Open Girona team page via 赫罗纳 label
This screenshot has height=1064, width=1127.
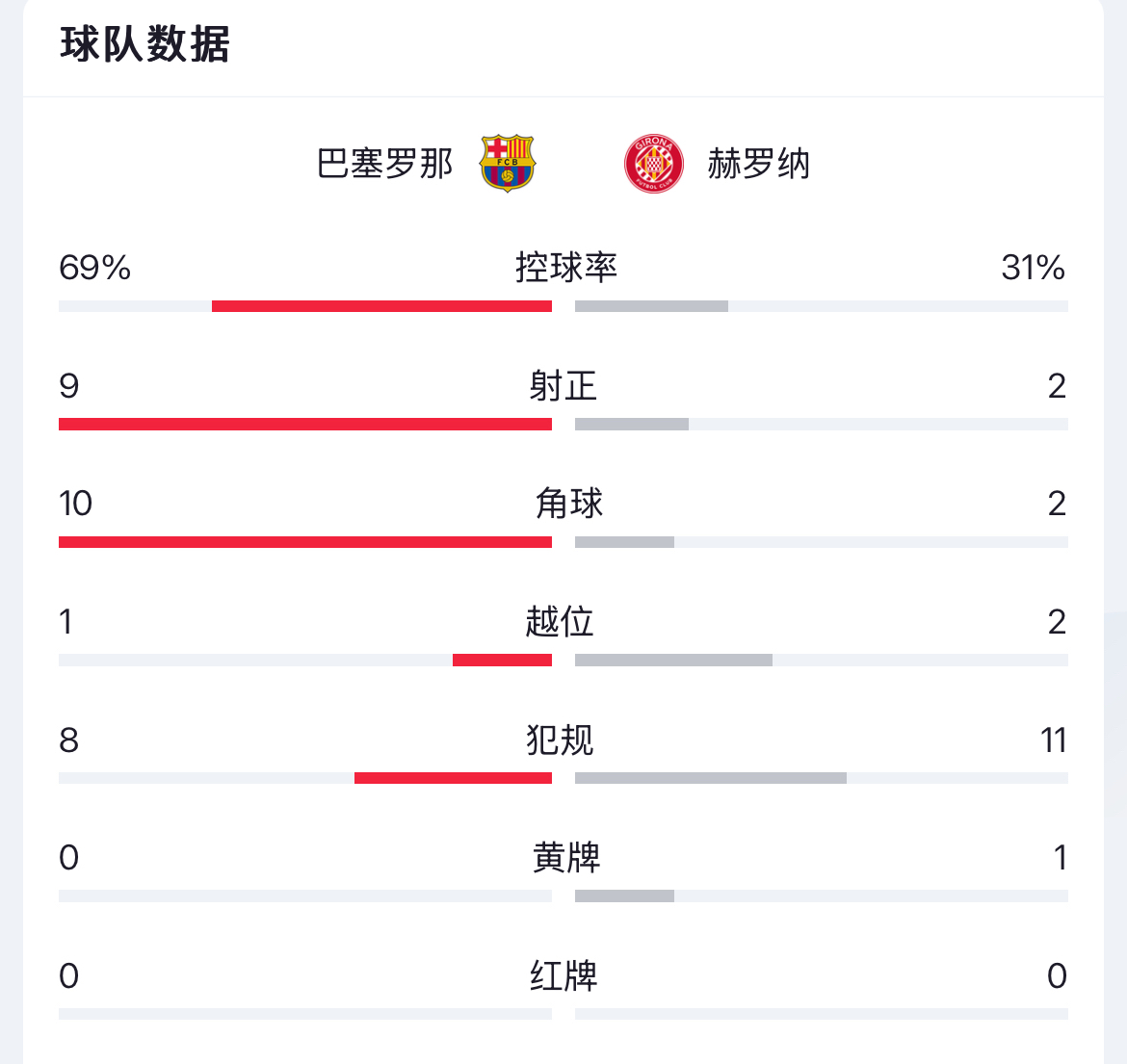coord(760,165)
